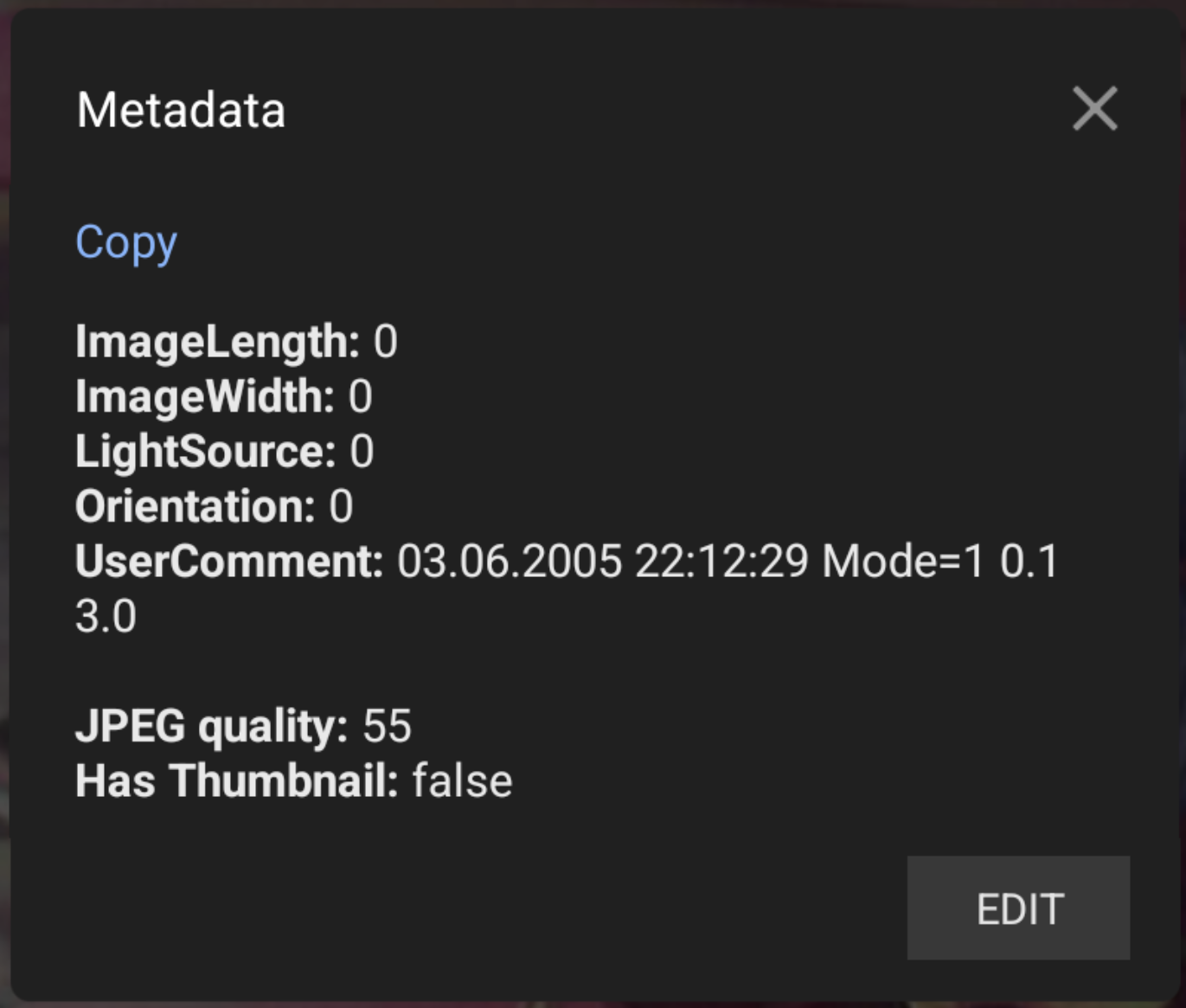Click the ImageLength label

217,342
